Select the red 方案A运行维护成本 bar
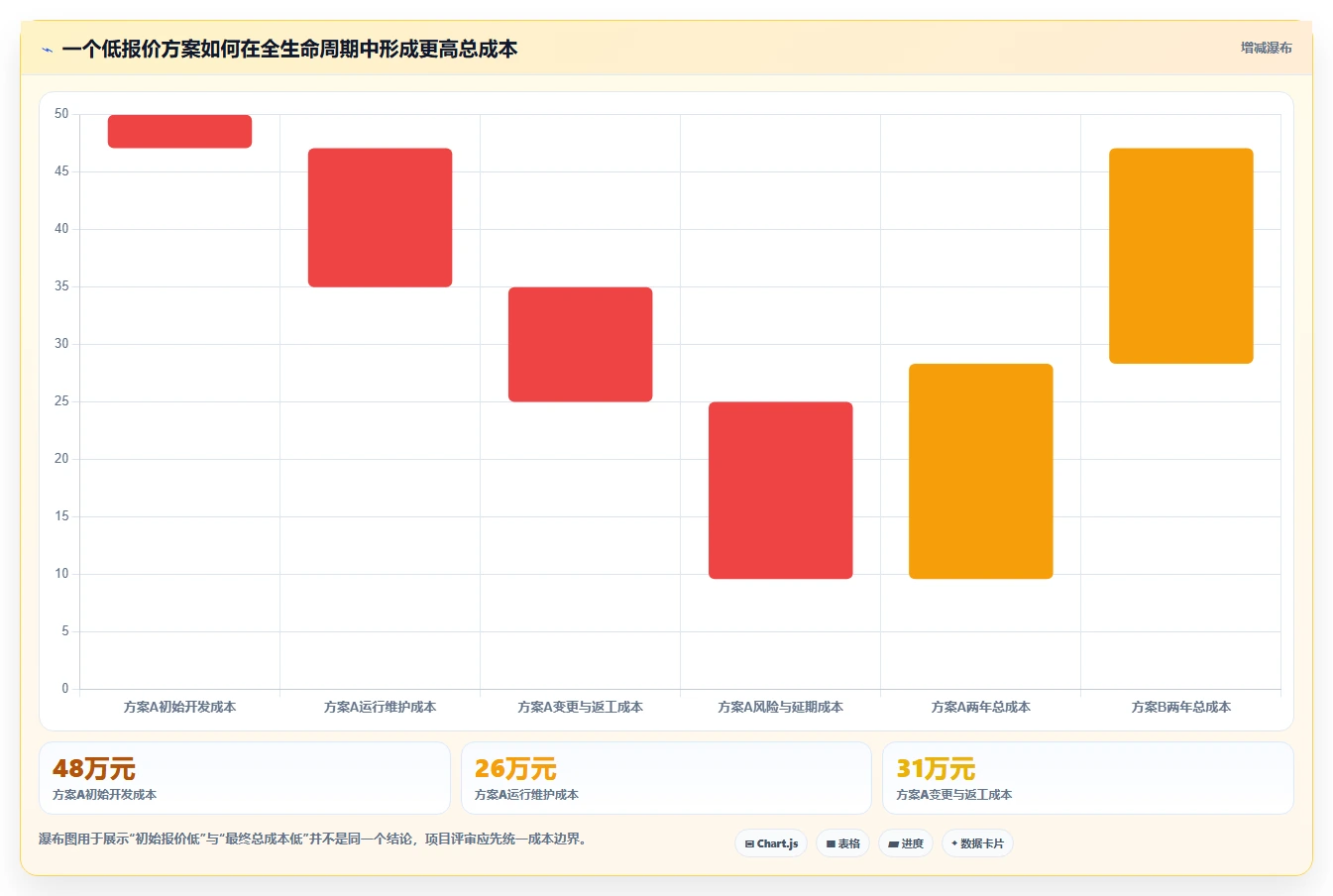1333x896 pixels. point(380,218)
